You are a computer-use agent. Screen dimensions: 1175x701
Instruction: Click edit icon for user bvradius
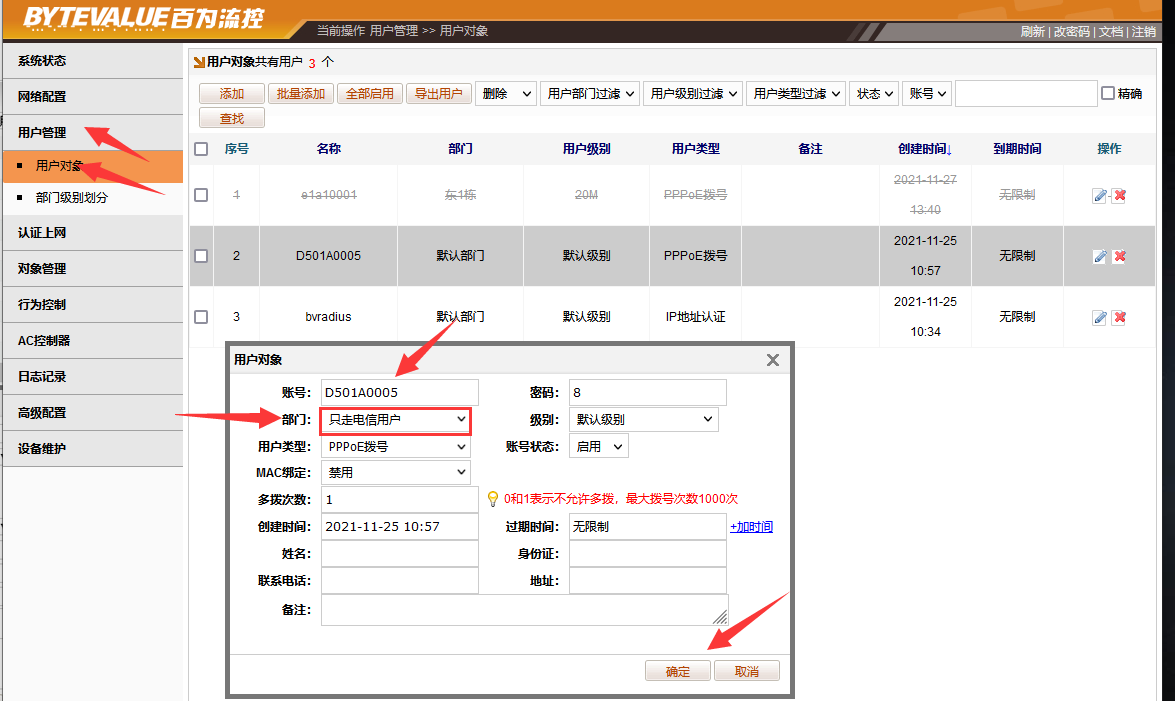point(1099,318)
